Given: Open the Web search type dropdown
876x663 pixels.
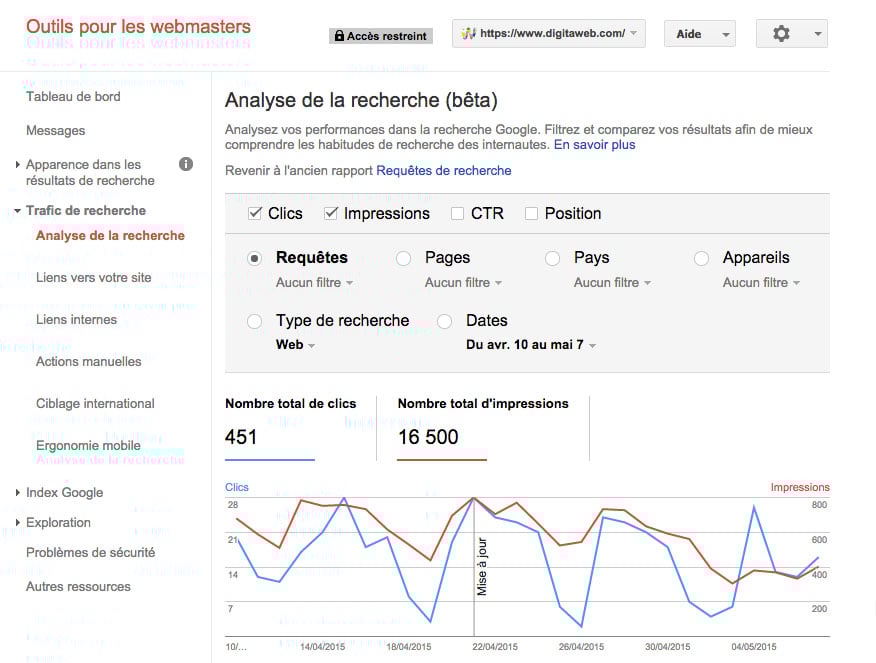Looking at the screenshot, I should [295, 345].
